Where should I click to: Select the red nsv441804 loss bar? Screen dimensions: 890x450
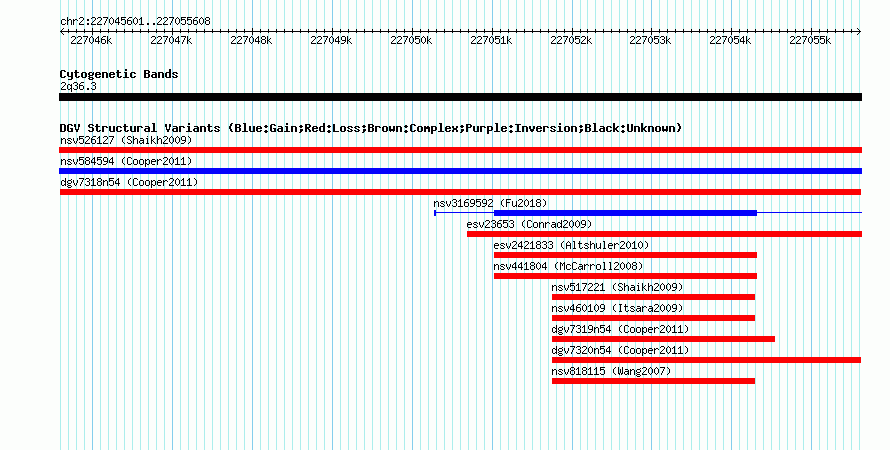[625, 276]
